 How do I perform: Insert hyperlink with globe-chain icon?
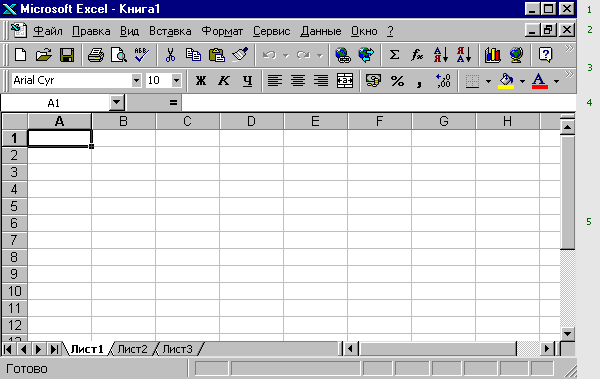342,55
